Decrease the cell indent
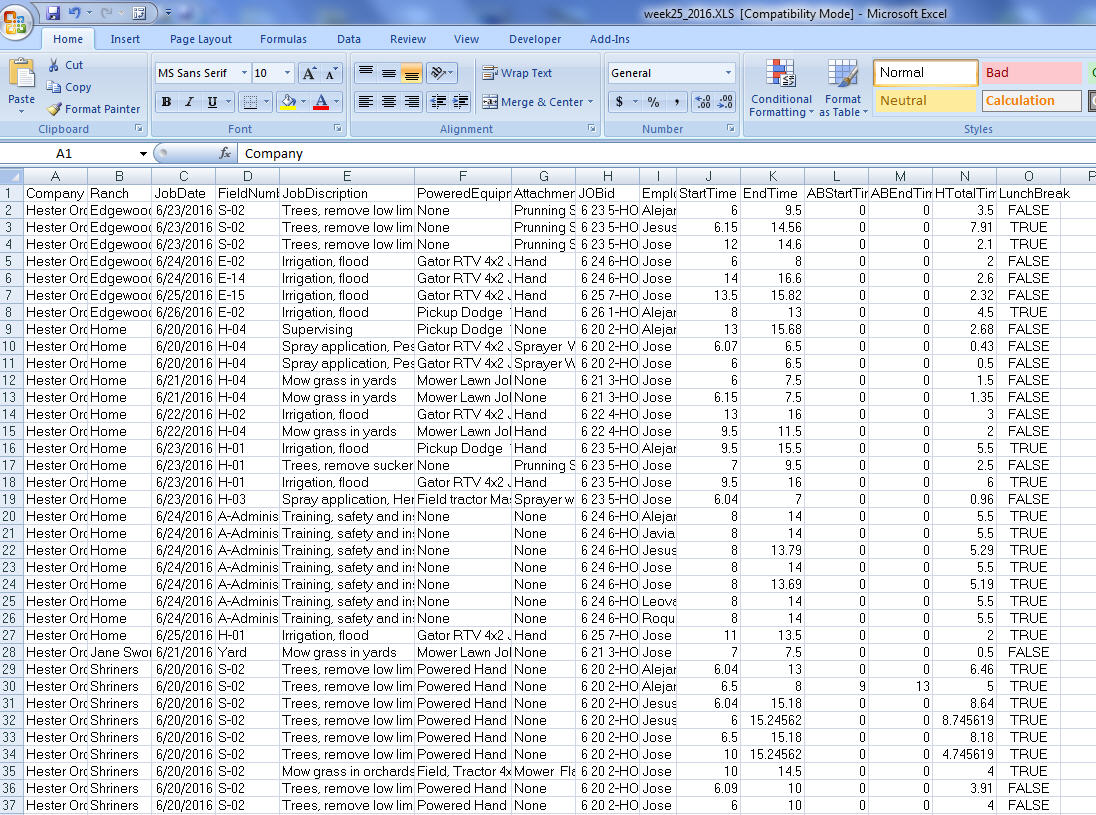1096x815 pixels. point(438,102)
